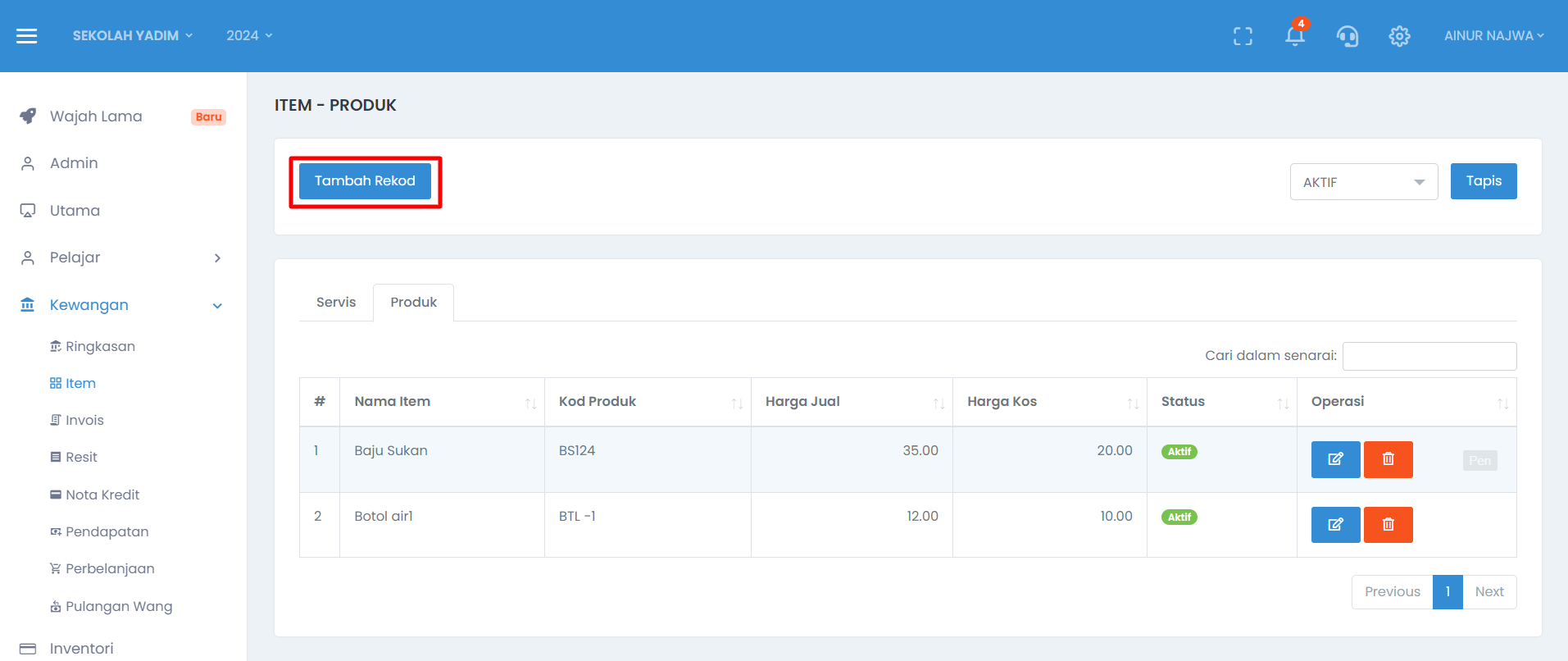The width and height of the screenshot is (1568, 661).
Task: Delete the Baju Sukan item
Action: 1388,459
